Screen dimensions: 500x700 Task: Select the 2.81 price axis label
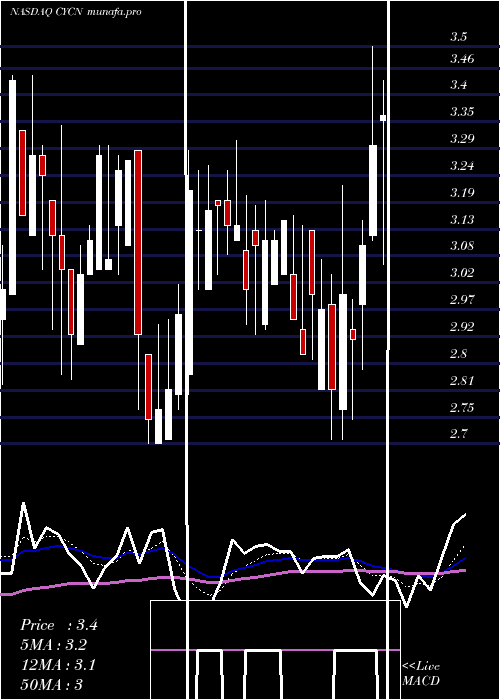pyautogui.click(x=462, y=380)
